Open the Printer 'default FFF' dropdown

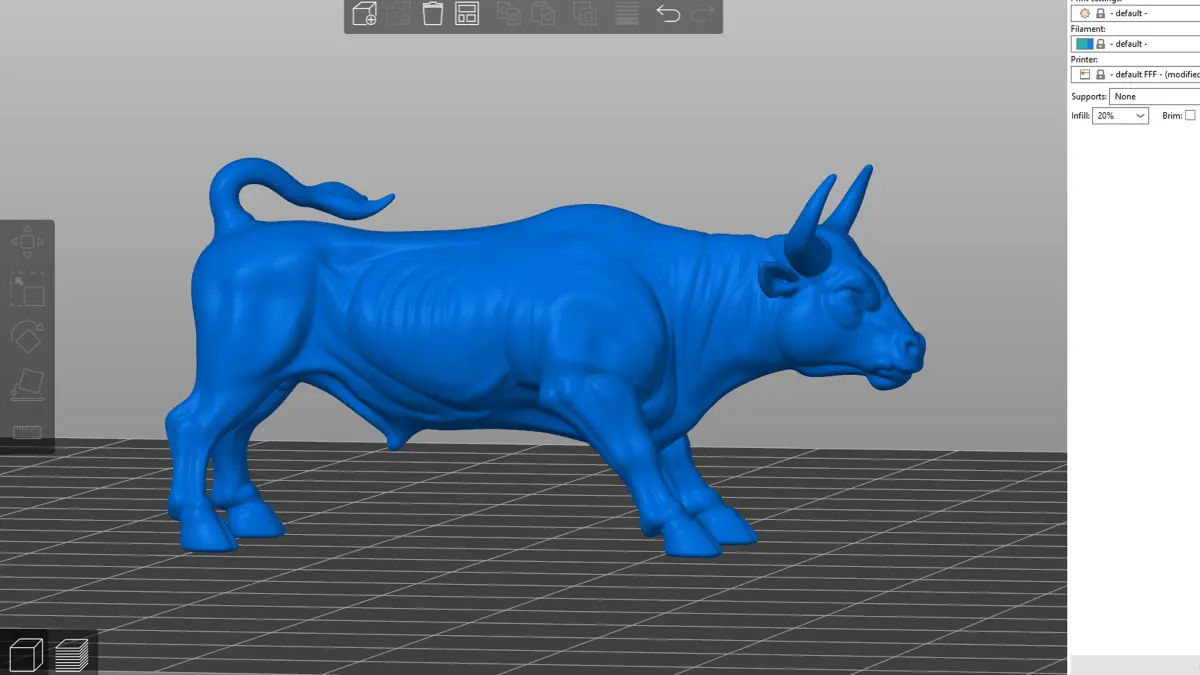1135,75
